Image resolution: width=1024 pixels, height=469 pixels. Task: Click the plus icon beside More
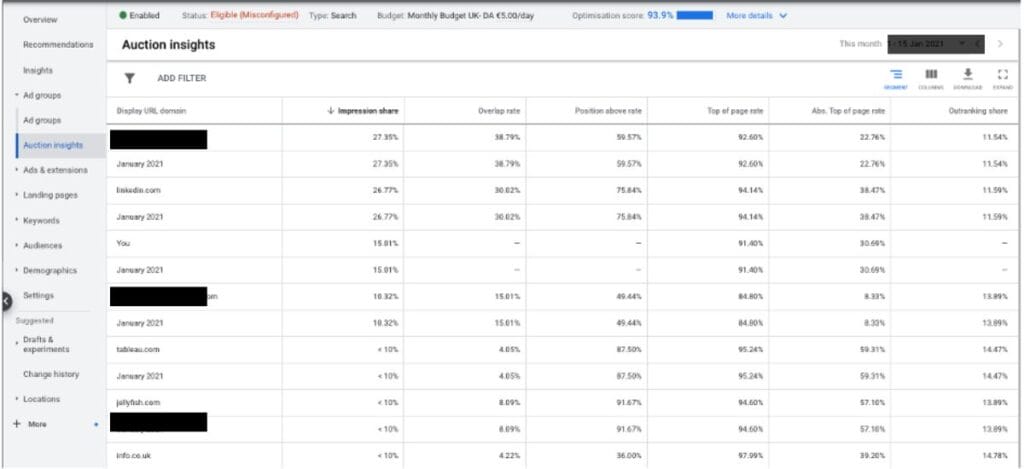pos(17,424)
